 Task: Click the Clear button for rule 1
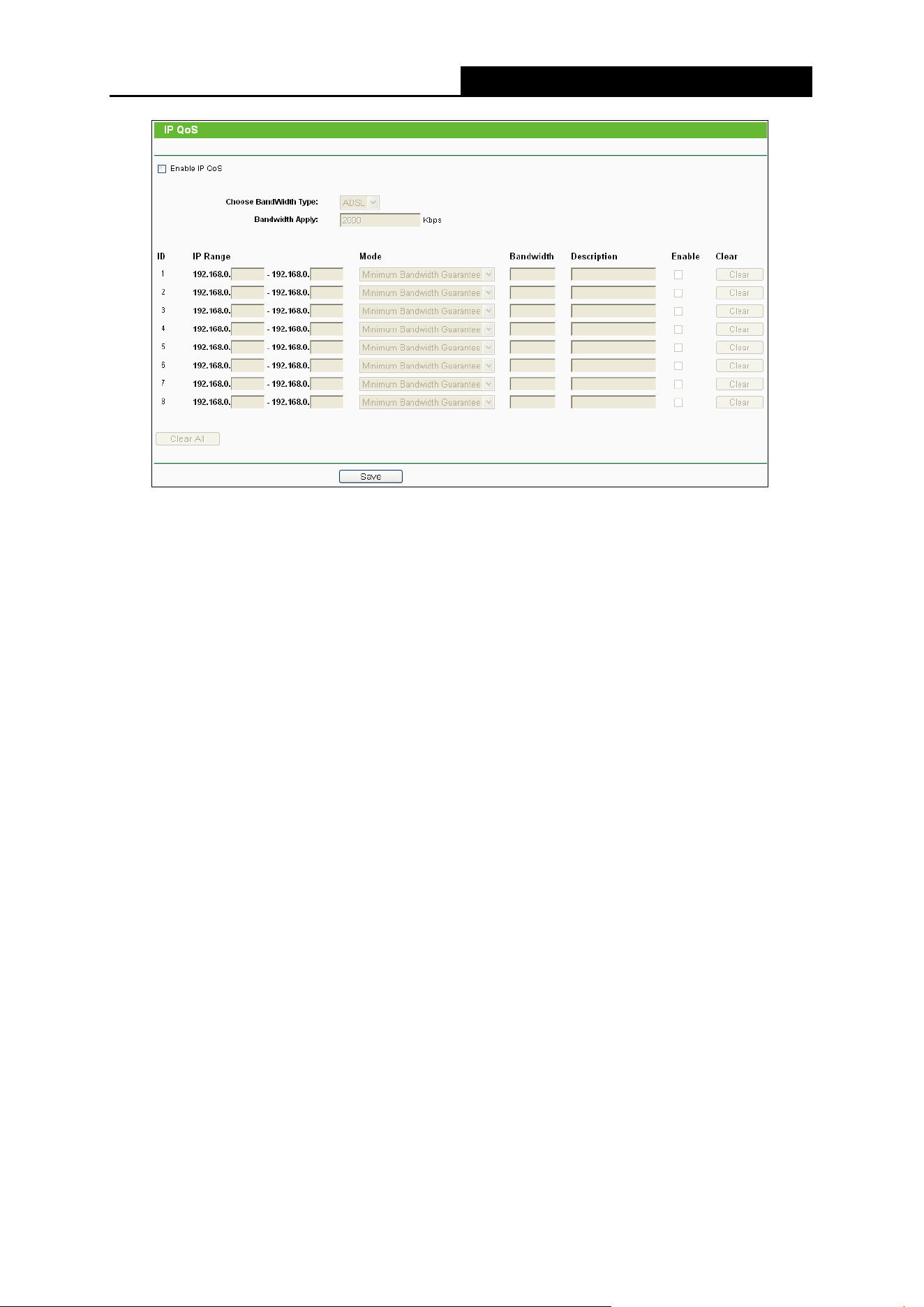739,275
